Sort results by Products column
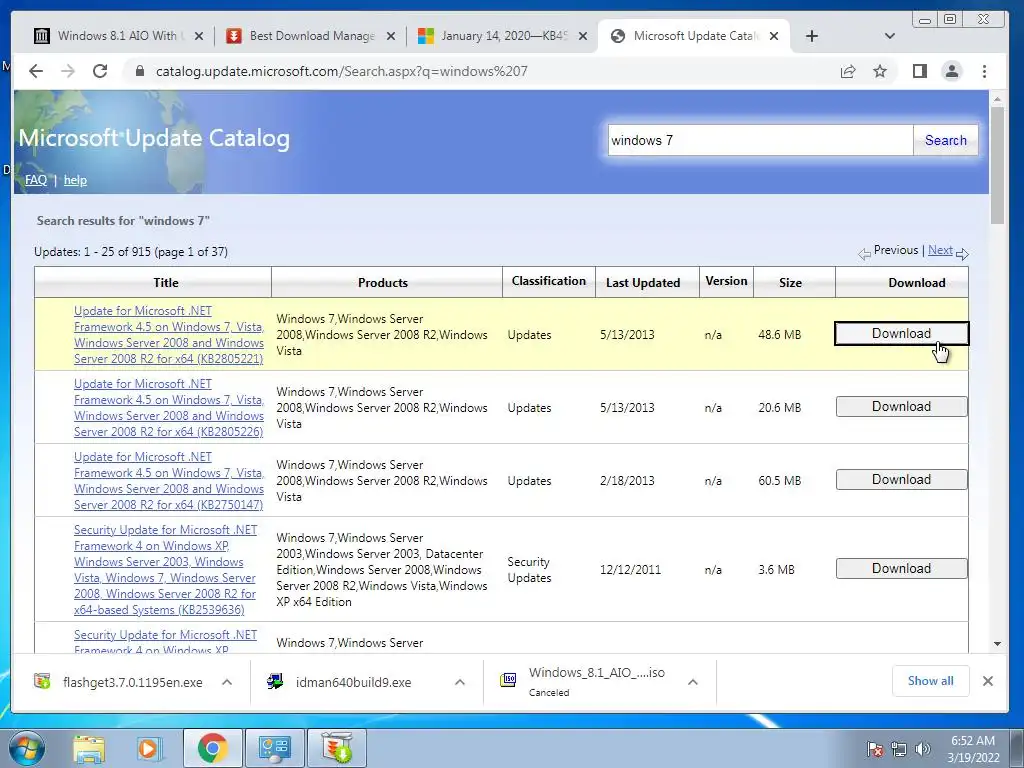This screenshot has width=1024, height=768. (x=383, y=283)
